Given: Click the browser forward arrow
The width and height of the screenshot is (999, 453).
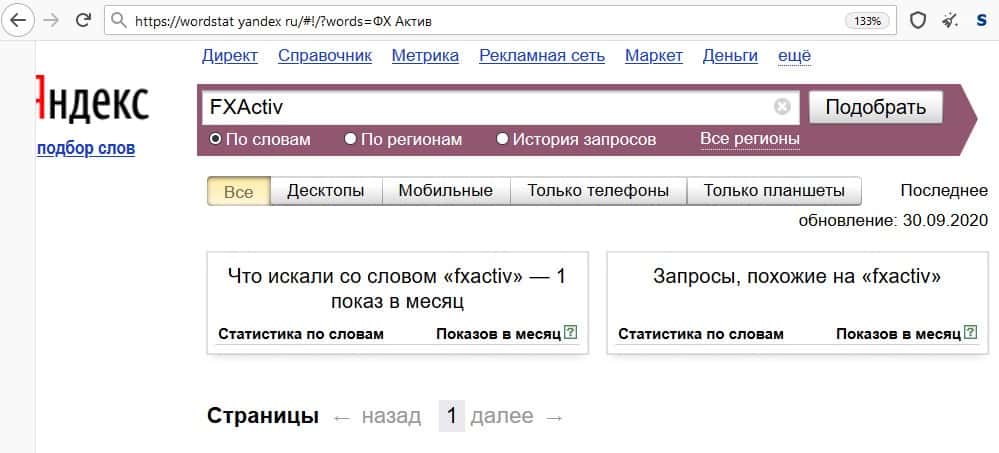Looking at the screenshot, I should pos(51,20).
